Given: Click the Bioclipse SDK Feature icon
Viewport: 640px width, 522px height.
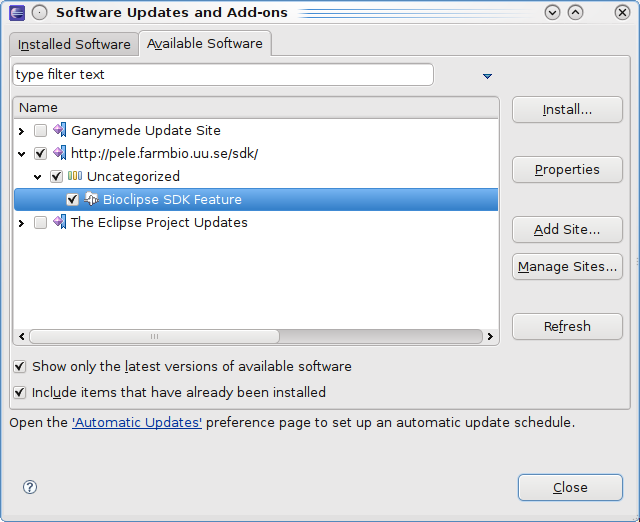Looking at the screenshot, I should point(91,199).
